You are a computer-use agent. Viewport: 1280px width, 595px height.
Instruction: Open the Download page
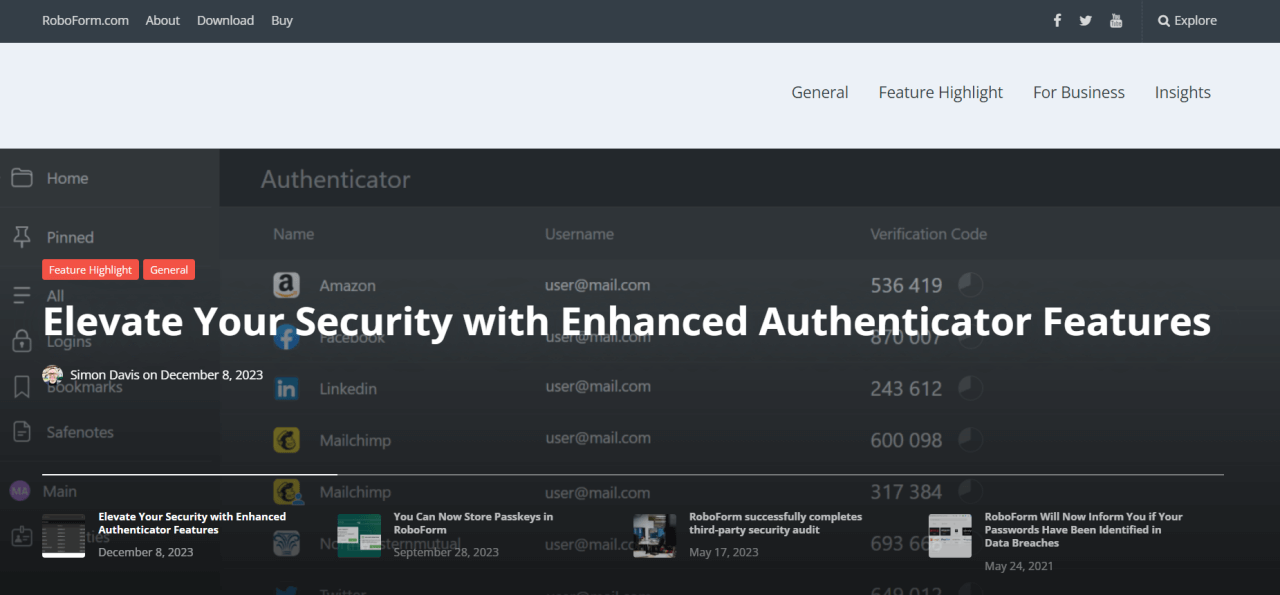point(225,20)
